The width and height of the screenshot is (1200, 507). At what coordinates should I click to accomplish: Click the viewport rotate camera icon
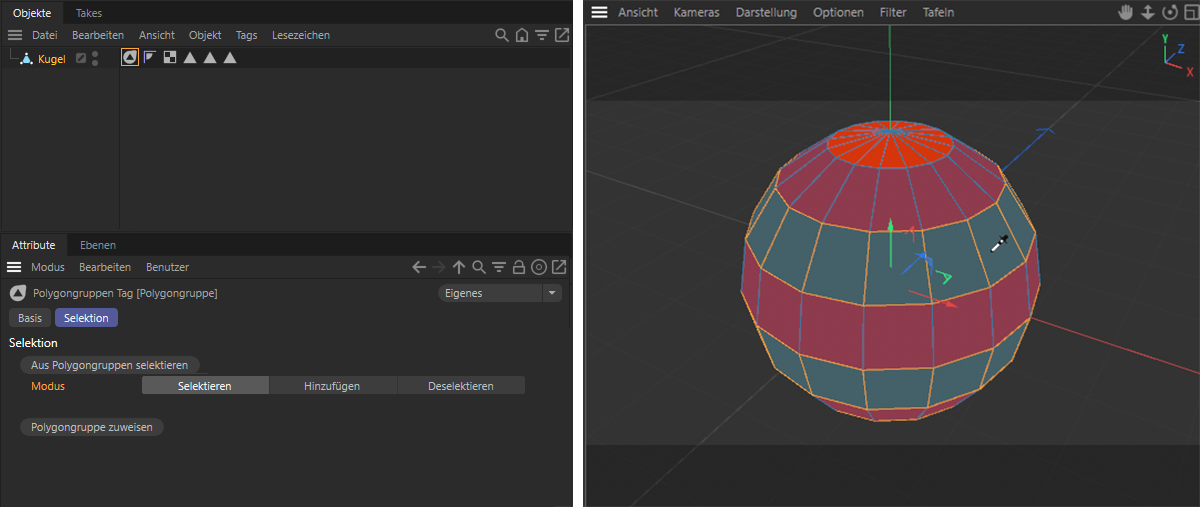click(x=1169, y=13)
